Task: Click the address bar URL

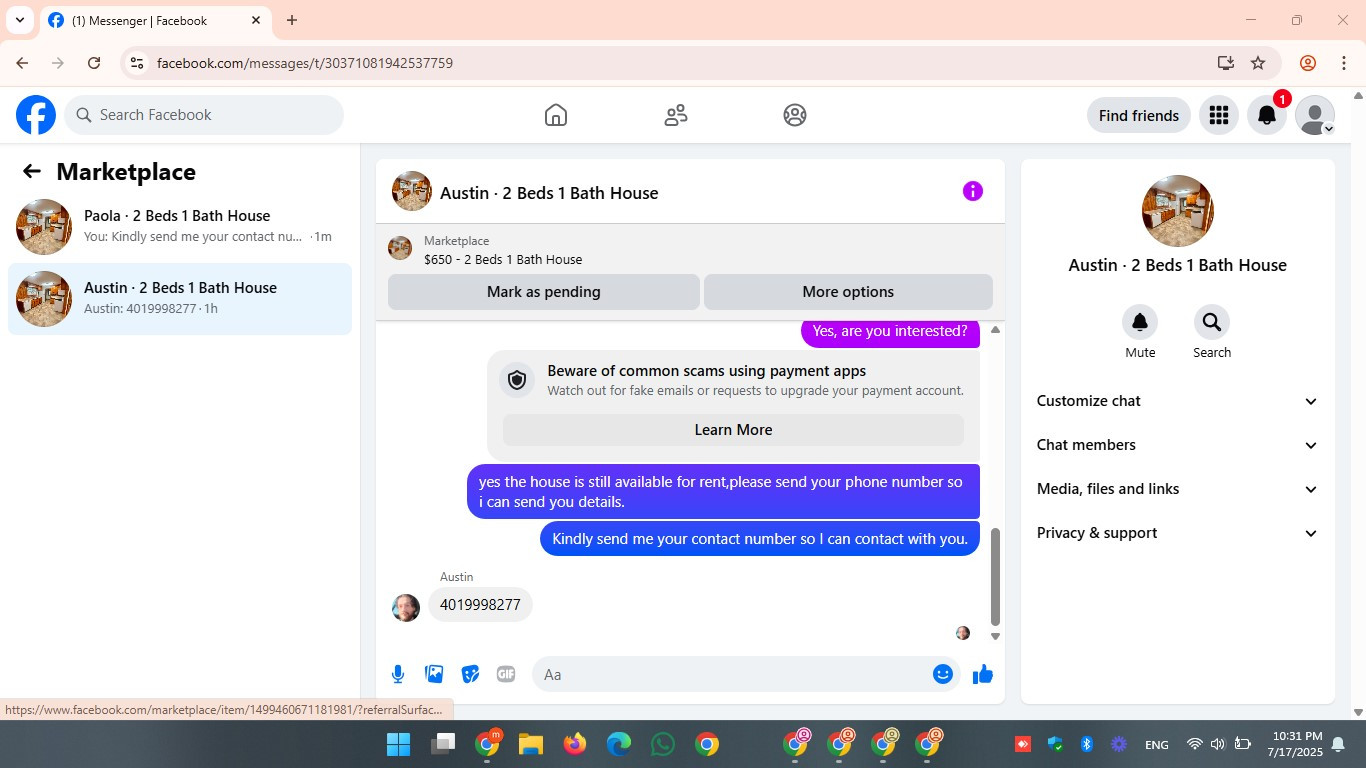Action: (305, 63)
